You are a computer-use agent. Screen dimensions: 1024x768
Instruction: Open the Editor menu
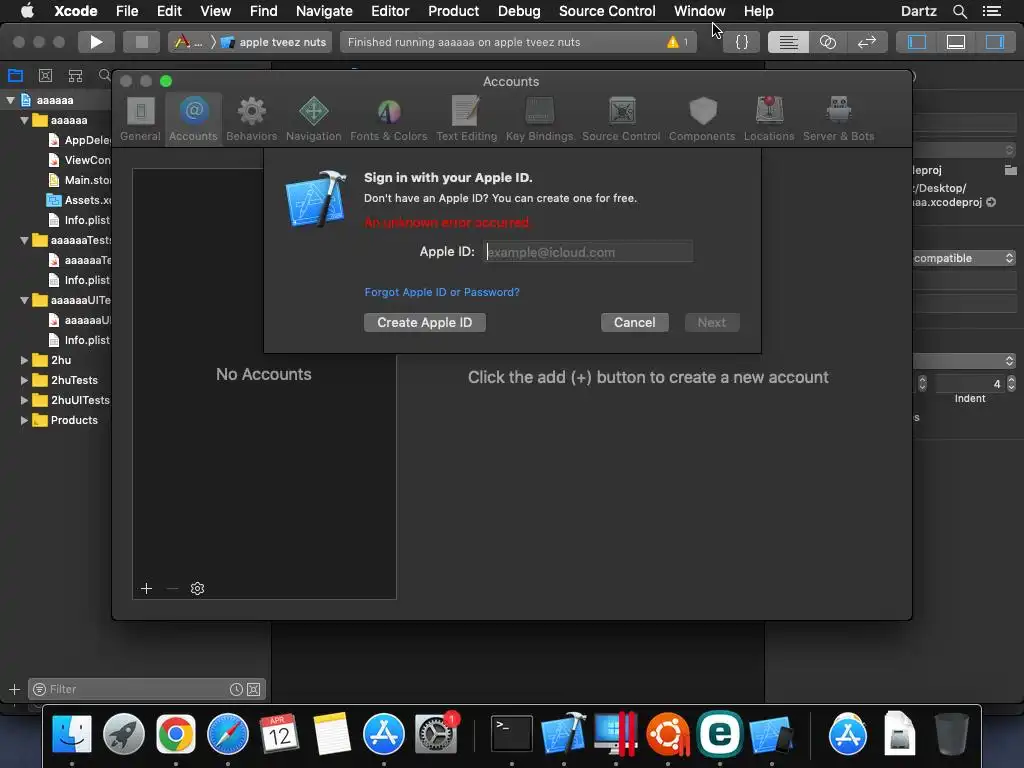[x=390, y=11]
